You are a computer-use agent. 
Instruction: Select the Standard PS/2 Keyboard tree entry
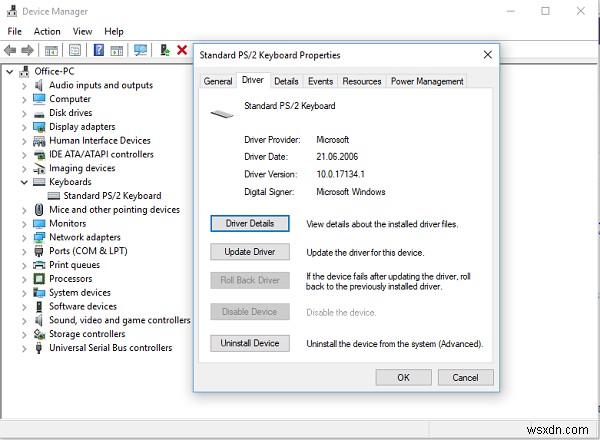pyautogui.click(x=112, y=196)
